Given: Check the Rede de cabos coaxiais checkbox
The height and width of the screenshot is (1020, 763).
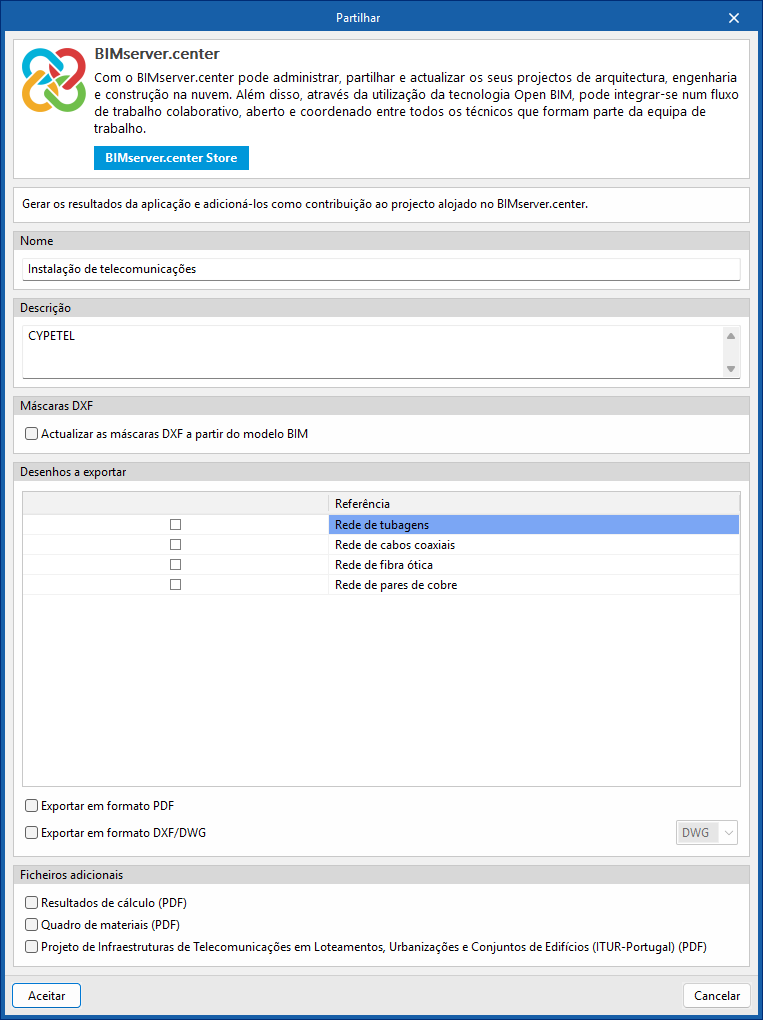Looking at the screenshot, I should coord(175,544).
